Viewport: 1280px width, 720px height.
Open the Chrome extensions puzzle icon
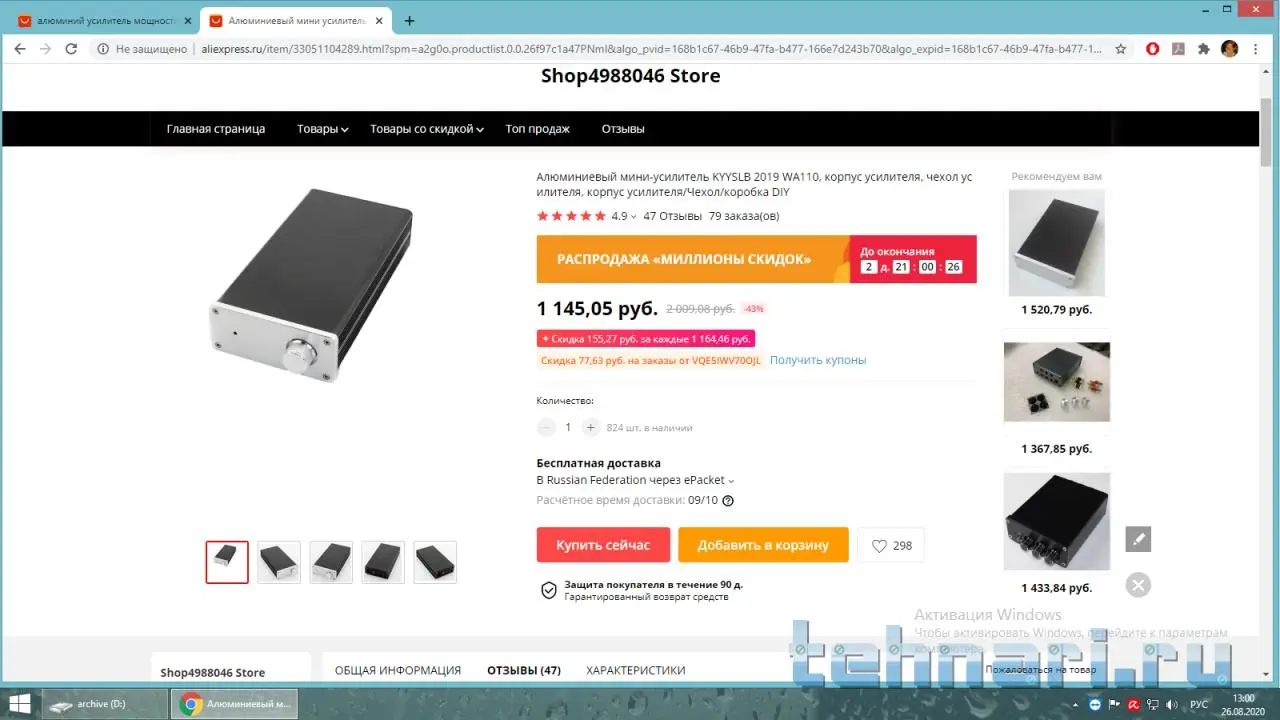1204,48
